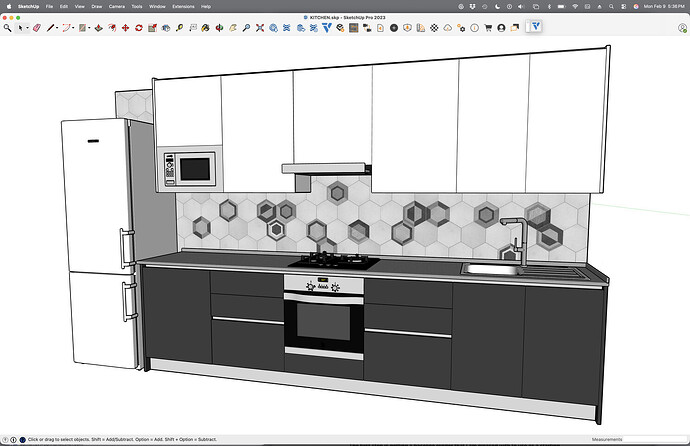690x446 pixels.
Task: Expand the Select tool dropdown arrow
Action: click(27, 28)
